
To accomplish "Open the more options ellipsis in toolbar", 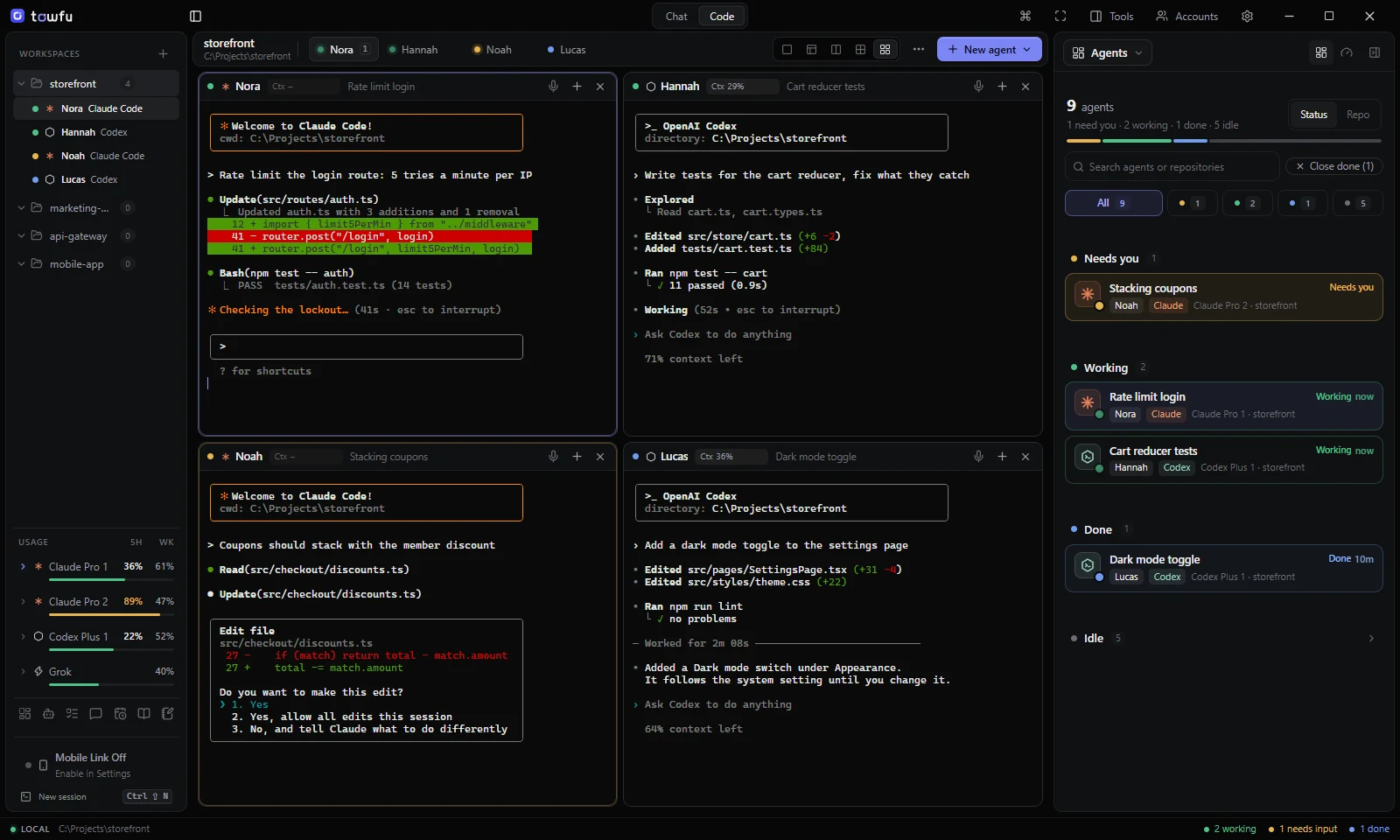I will tap(918, 49).
